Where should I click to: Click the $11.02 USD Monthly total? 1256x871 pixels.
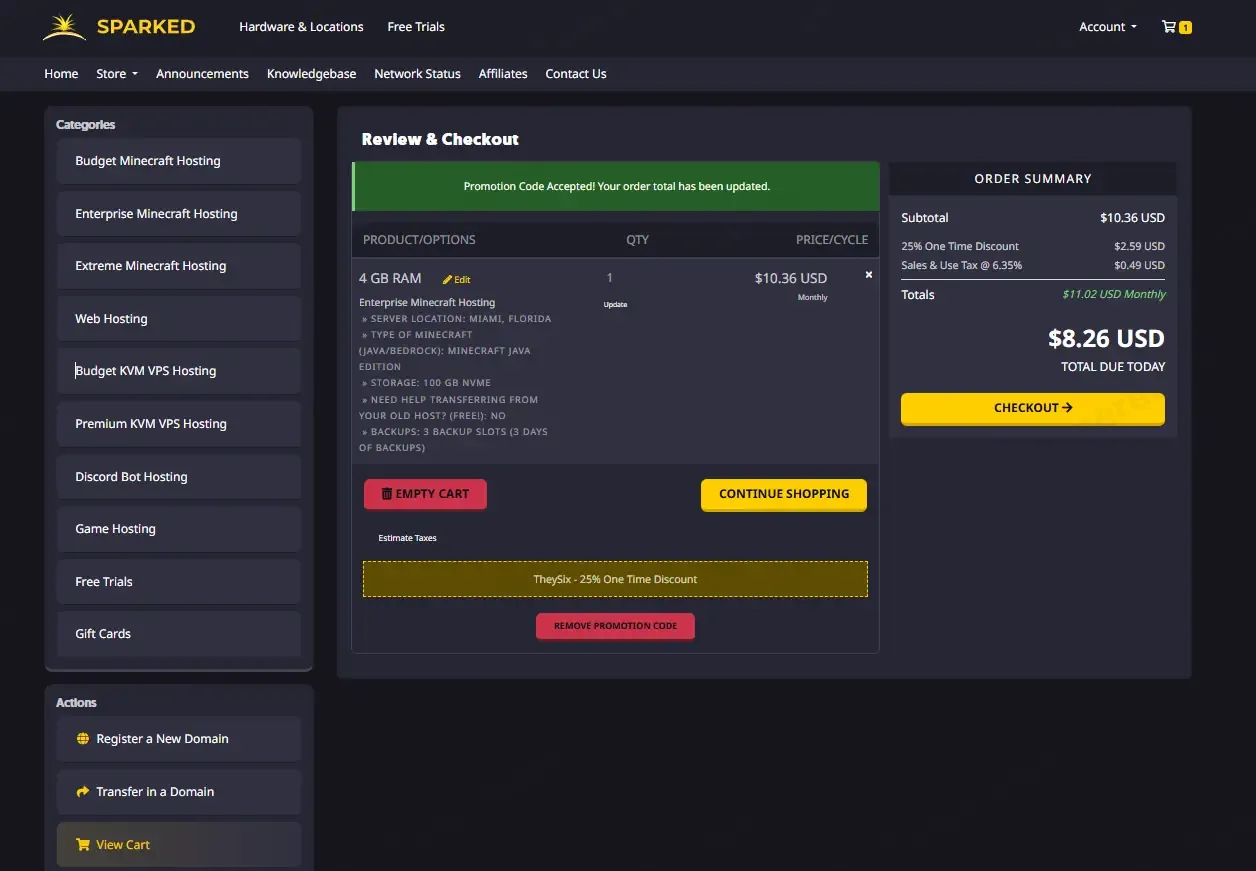[x=1114, y=295]
